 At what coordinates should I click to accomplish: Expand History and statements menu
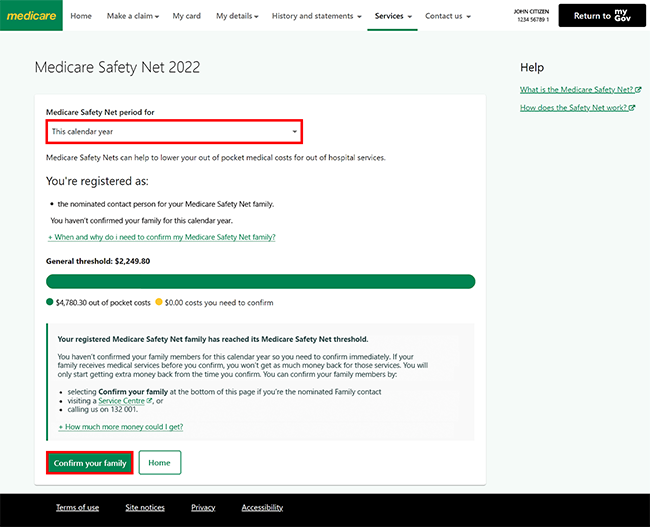pos(317,16)
